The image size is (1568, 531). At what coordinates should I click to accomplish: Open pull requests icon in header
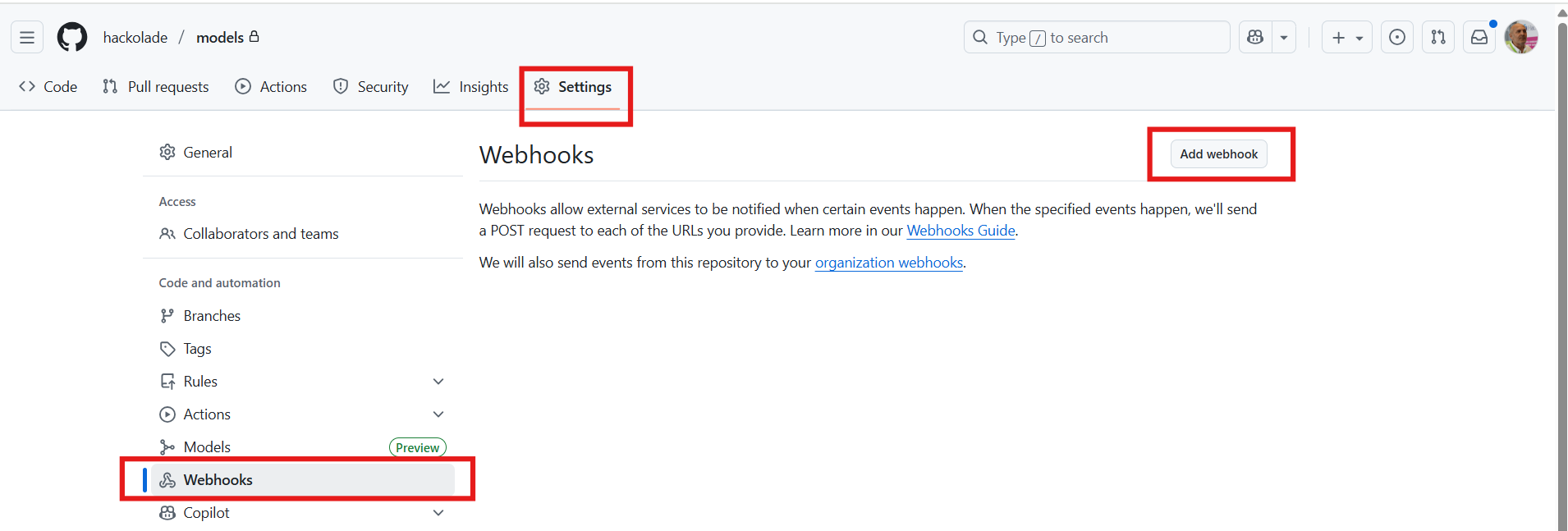pos(1438,38)
